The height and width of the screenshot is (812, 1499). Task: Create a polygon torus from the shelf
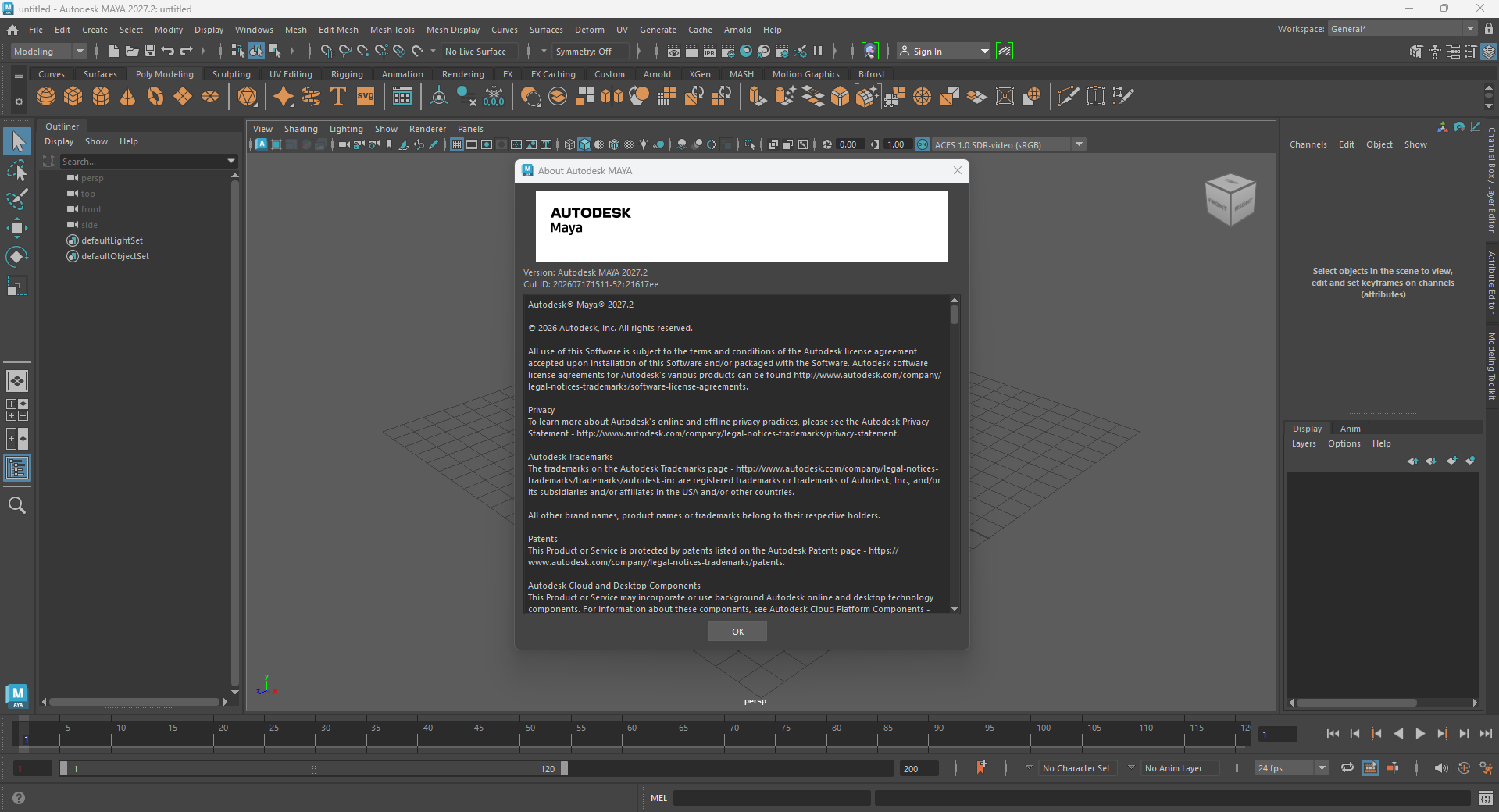coord(155,96)
